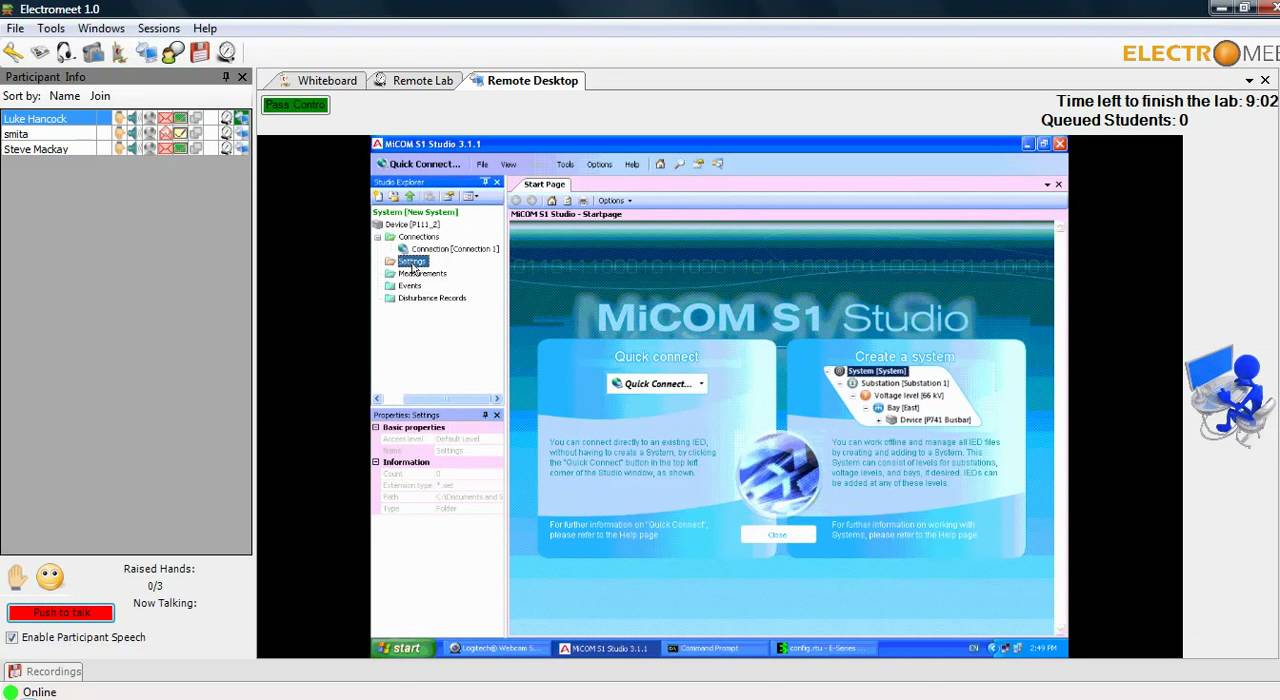
Task: Toggle the green screen icon for Luke Hancock
Action: (x=180, y=118)
